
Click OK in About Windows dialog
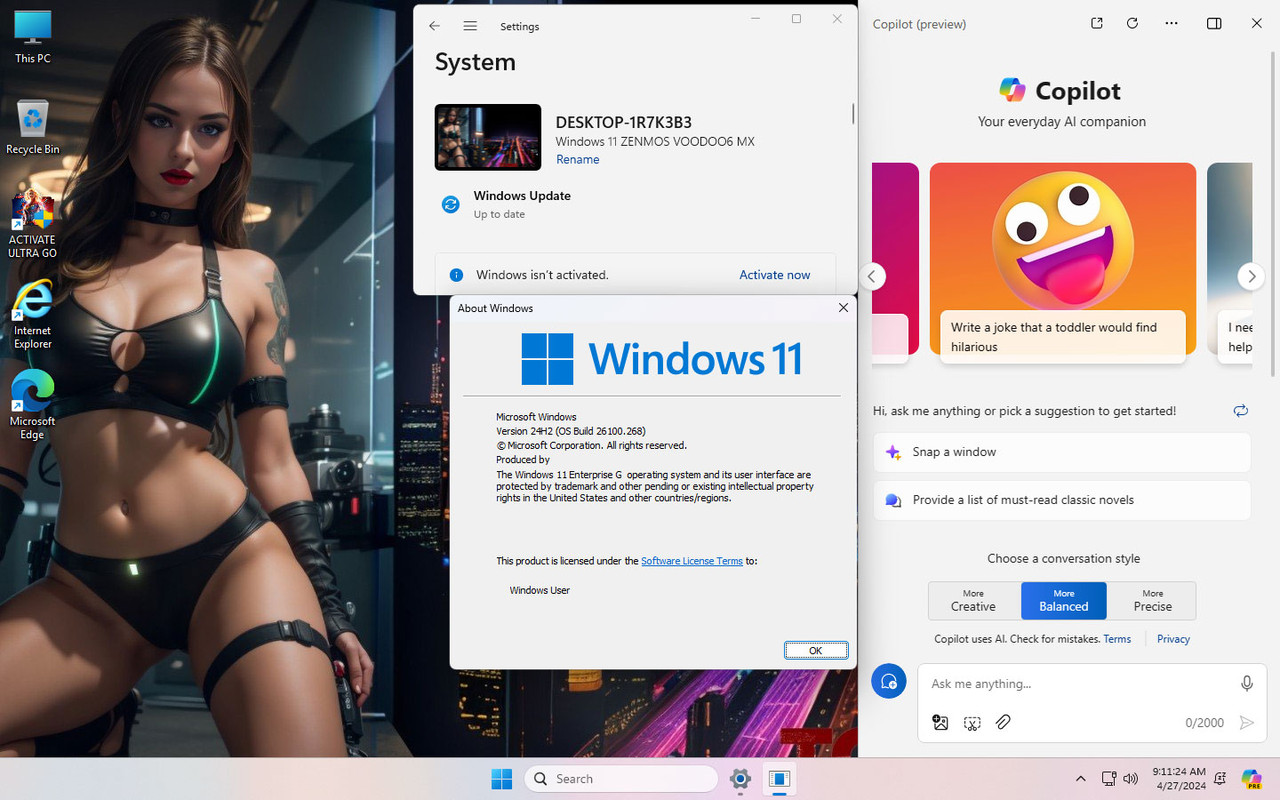(x=816, y=650)
